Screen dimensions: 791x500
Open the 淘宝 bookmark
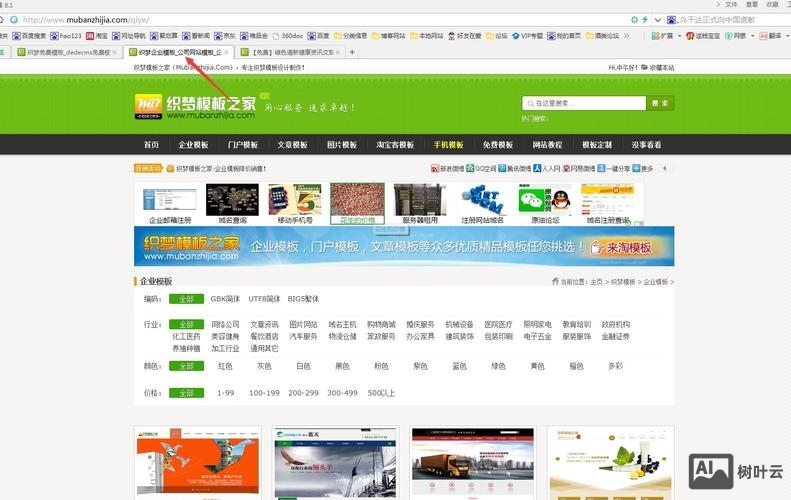(97, 36)
